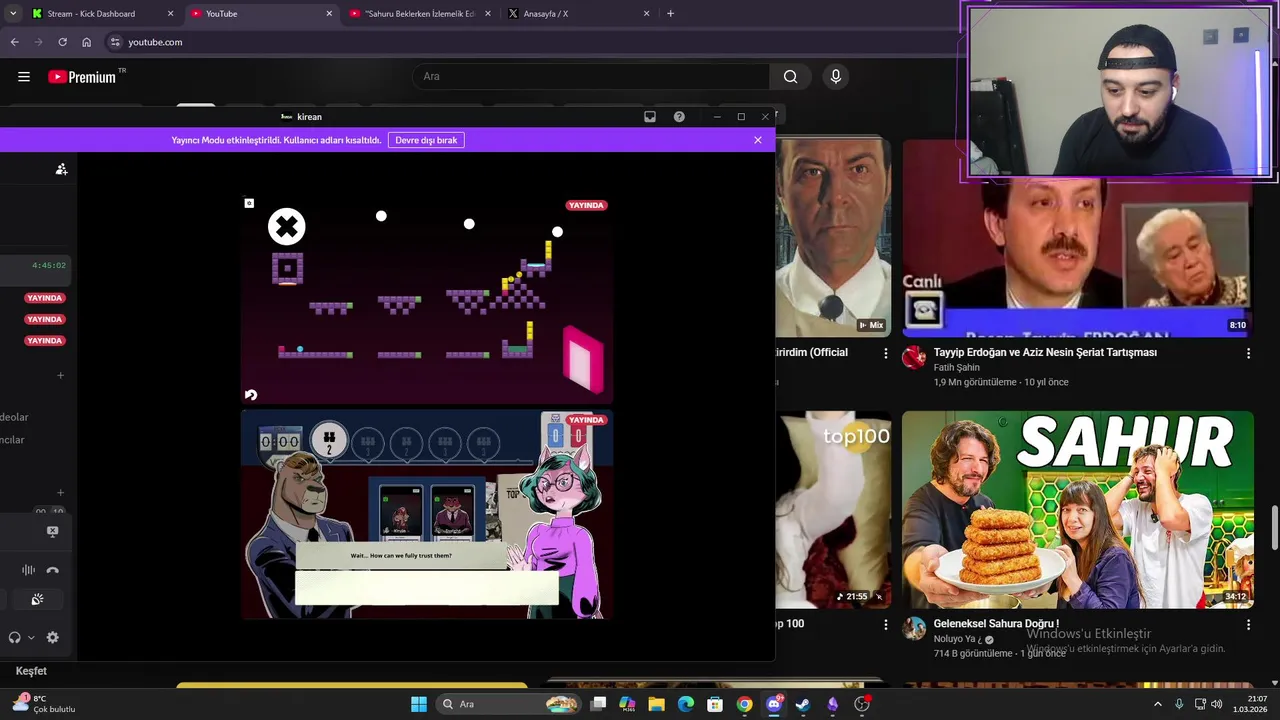The image size is (1280, 720).
Task: Open Discord user settings gear
Action: tap(53, 637)
